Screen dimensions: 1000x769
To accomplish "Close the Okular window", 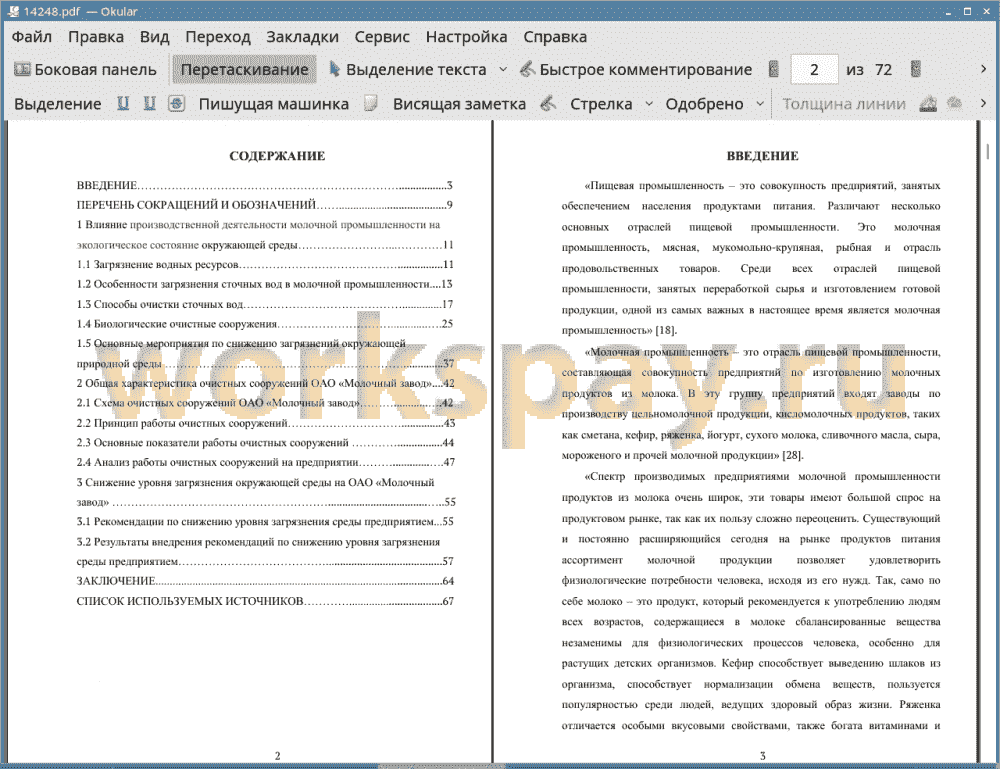I will (986, 11).
